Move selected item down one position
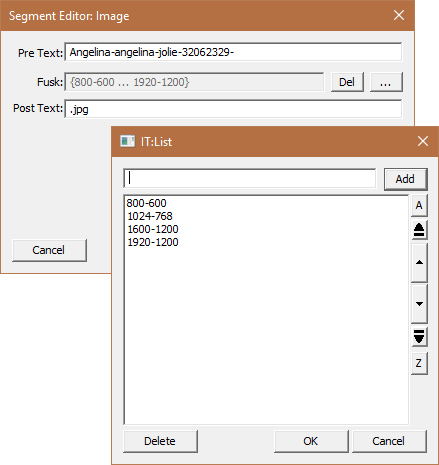Image resolution: width=439 pixels, height=465 pixels. coord(419,304)
